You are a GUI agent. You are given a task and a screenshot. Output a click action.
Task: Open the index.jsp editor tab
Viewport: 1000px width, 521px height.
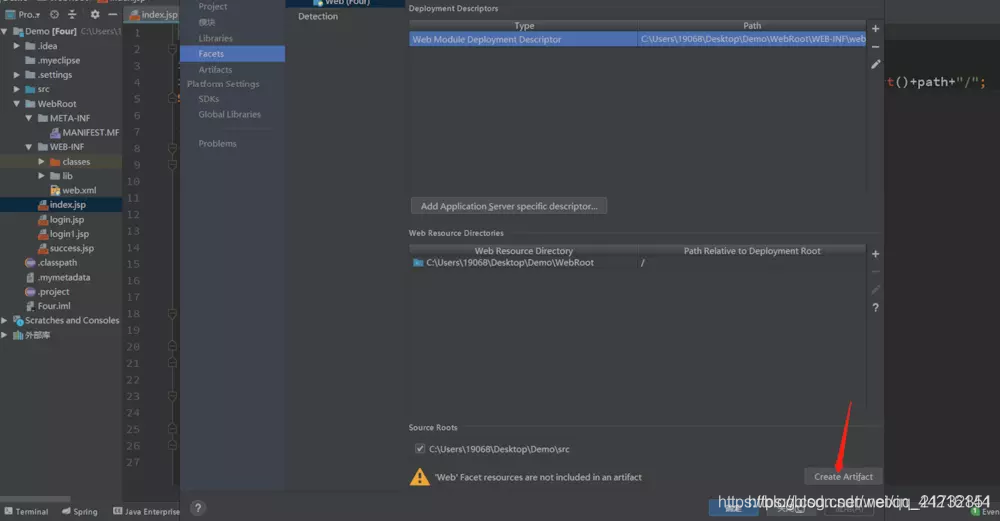153,14
